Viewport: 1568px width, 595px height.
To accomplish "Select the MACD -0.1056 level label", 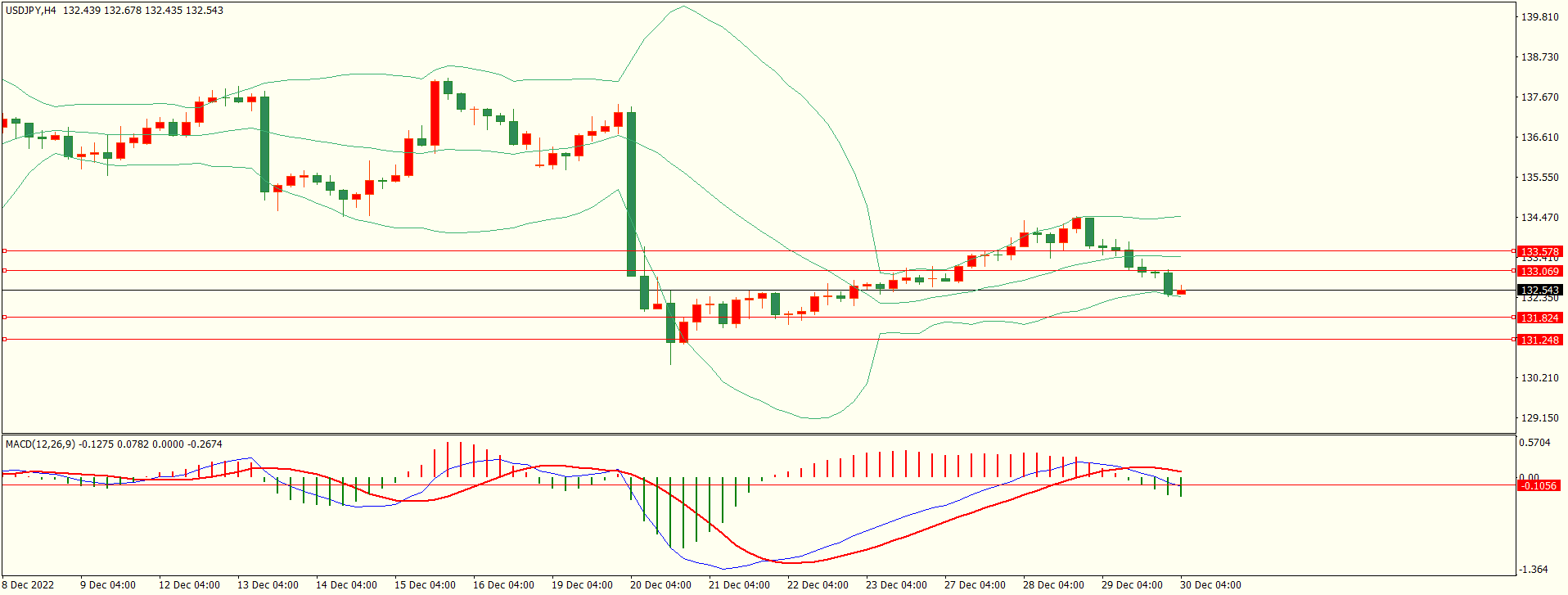I will click(1539, 486).
